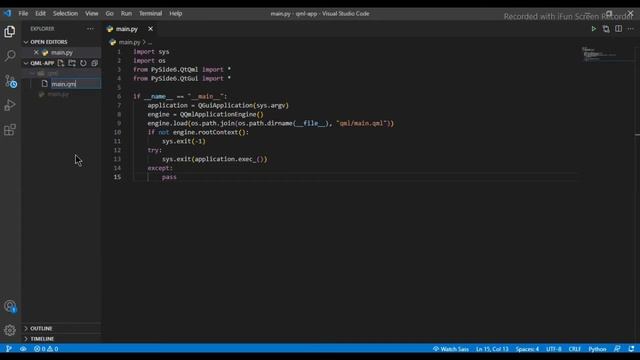Click New File icon in QML-APP header

tap(61, 63)
